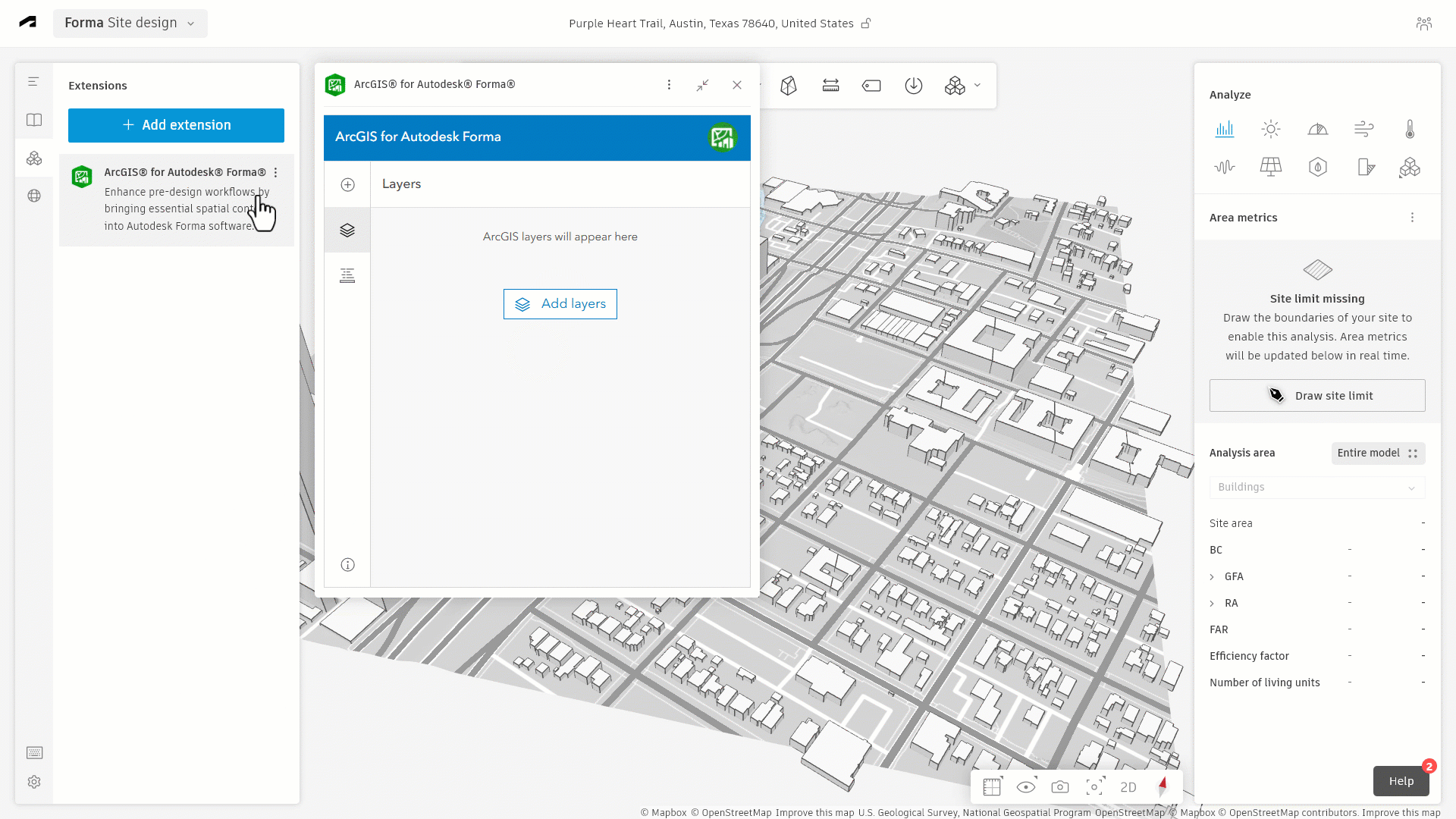1456x819 pixels.
Task: Open the Noise analysis waveform icon
Action: tap(1225, 167)
